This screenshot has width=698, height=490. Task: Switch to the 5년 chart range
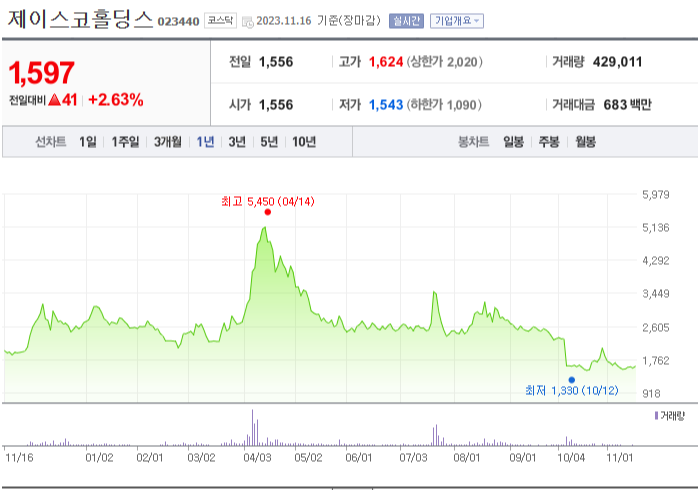click(269, 142)
